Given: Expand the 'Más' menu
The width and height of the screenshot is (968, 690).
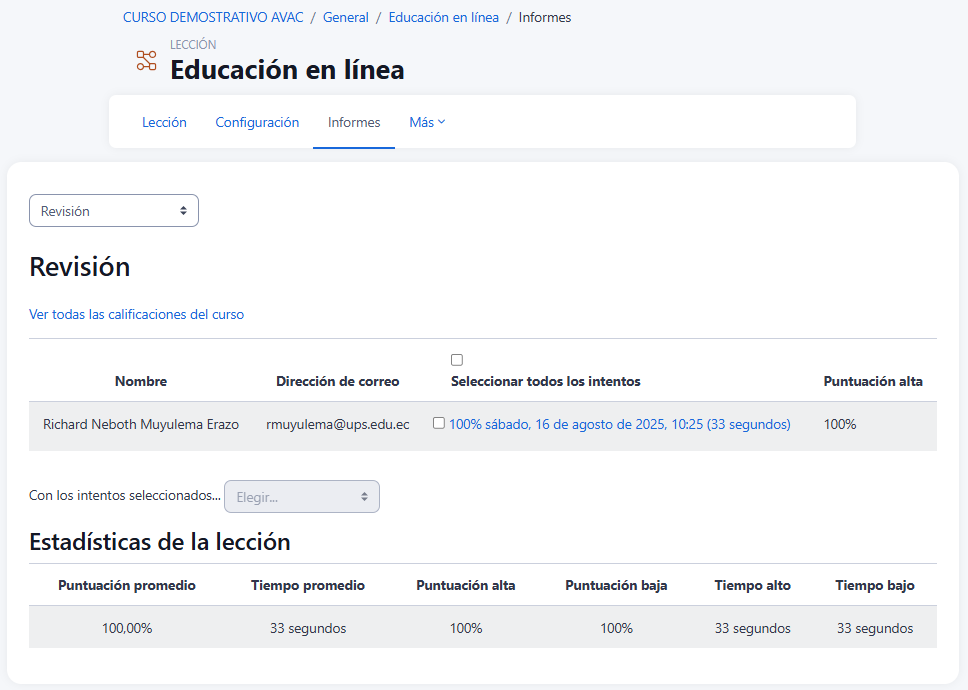Looking at the screenshot, I should [427, 122].
